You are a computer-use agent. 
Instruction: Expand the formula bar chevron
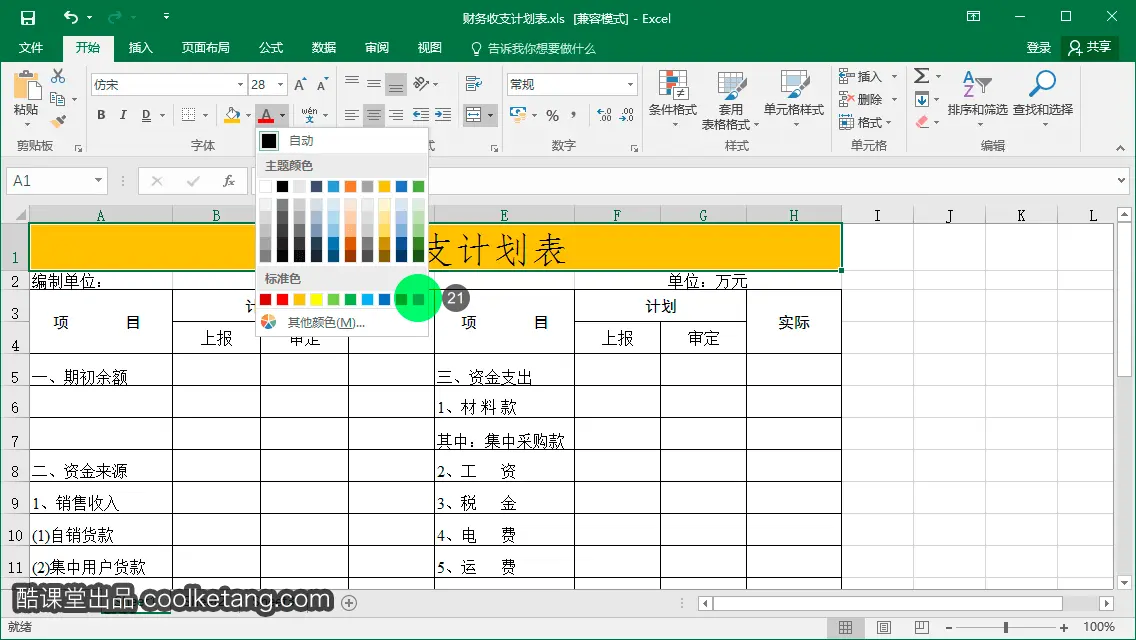tap(1122, 180)
